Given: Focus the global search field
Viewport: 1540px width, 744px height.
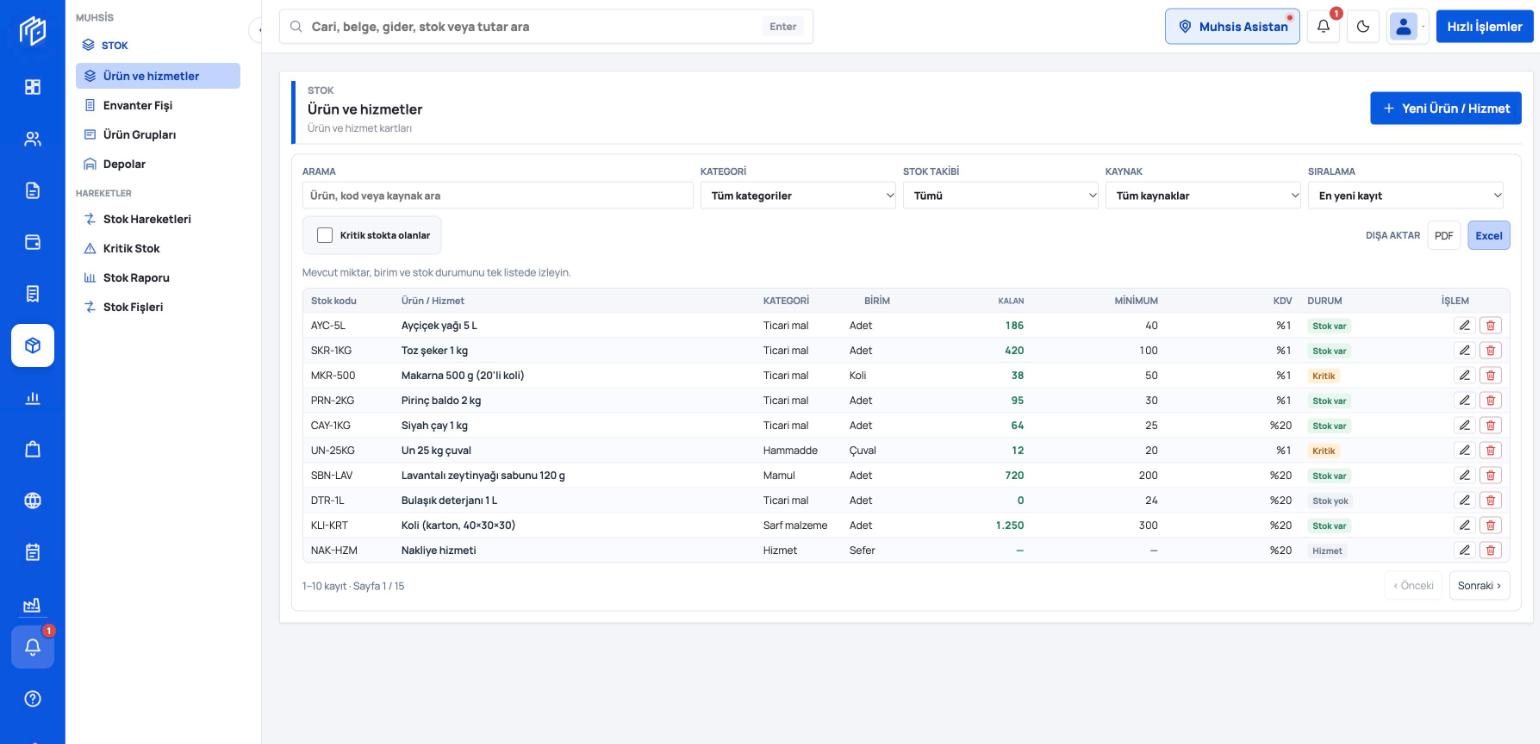Looking at the screenshot, I should coord(546,27).
